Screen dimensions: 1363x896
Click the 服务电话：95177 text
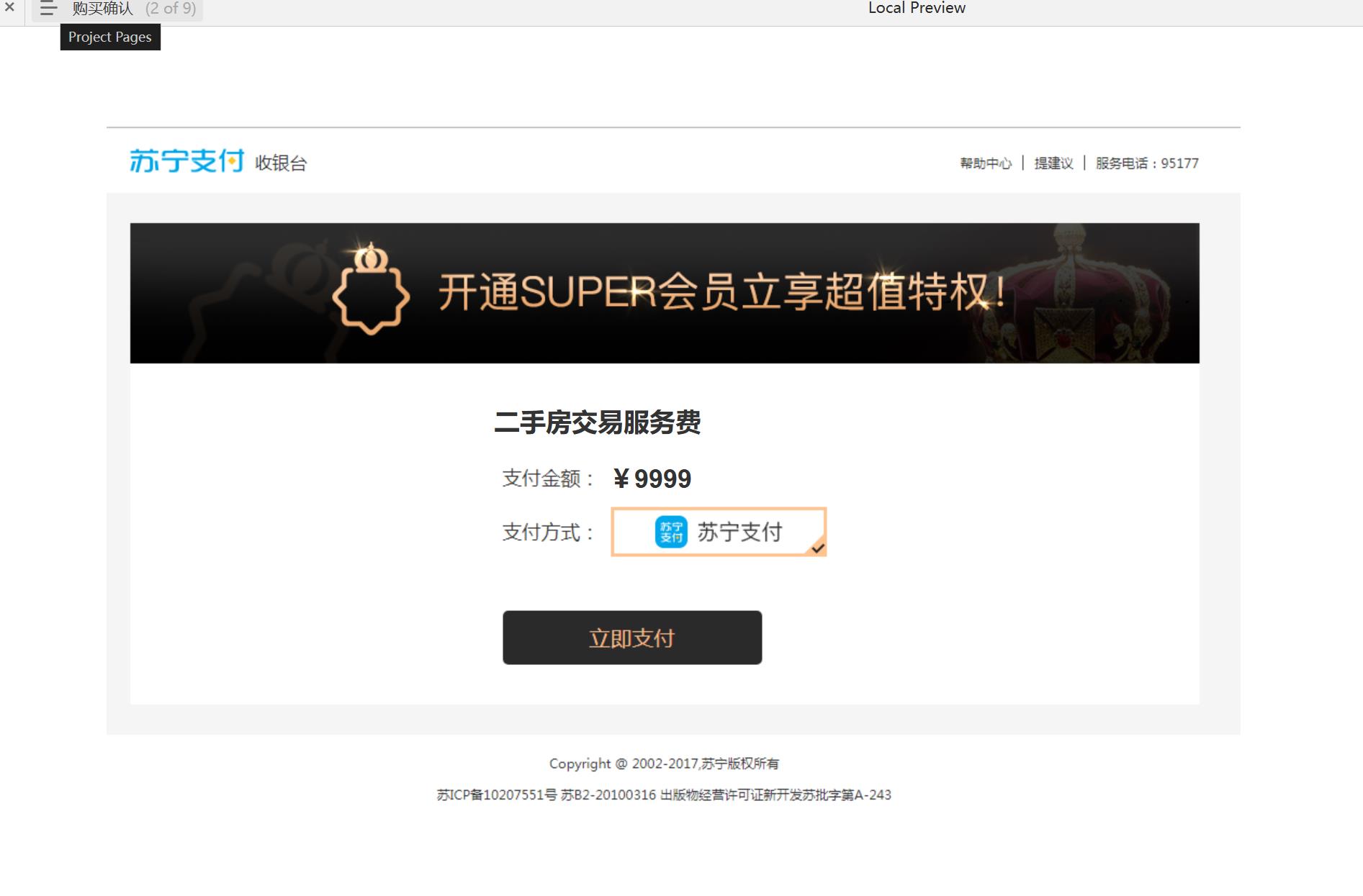1147,163
